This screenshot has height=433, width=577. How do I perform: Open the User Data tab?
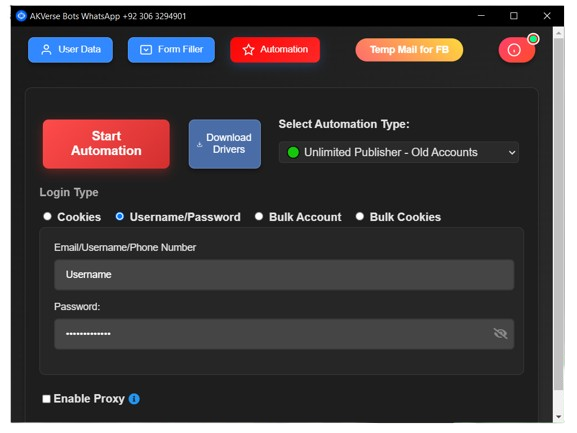(x=70, y=50)
